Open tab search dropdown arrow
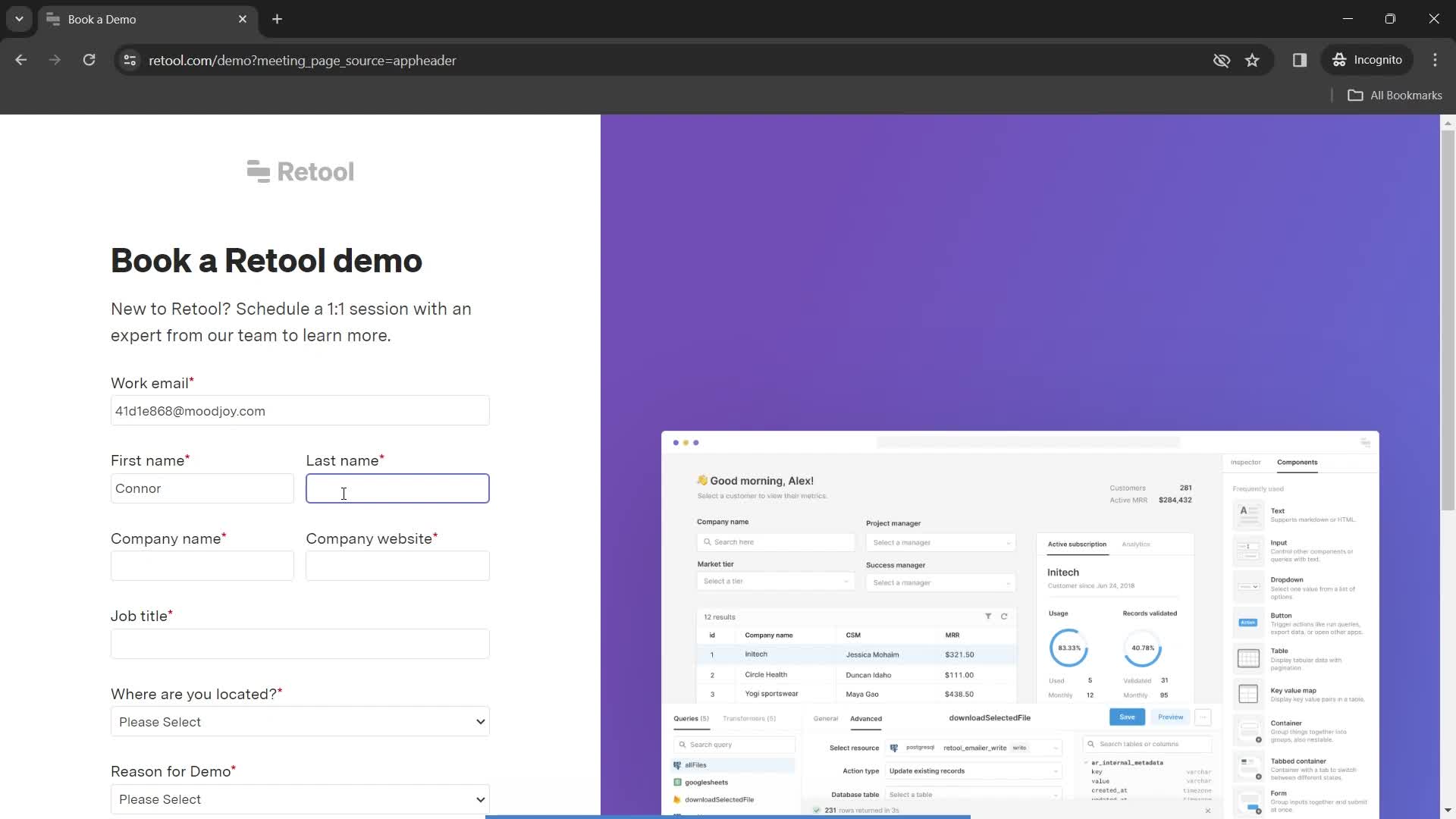Image resolution: width=1456 pixels, height=819 pixels. coord(19,19)
